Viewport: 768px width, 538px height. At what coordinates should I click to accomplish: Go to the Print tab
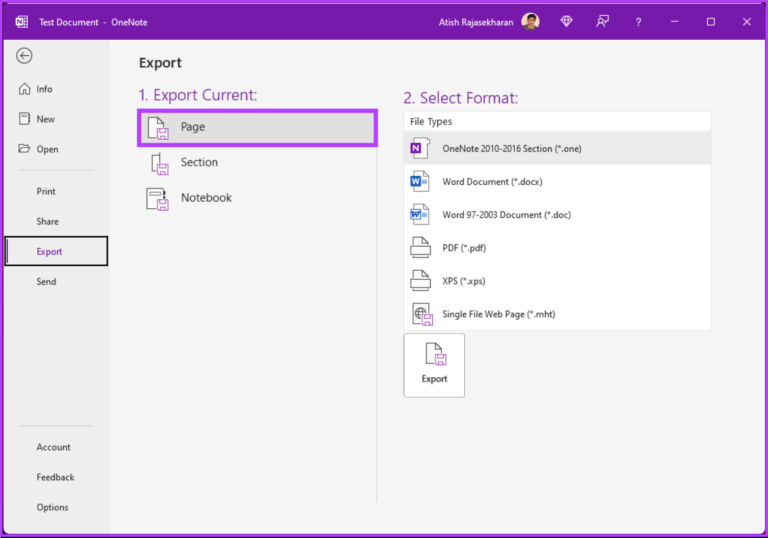[x=56, y=191]
